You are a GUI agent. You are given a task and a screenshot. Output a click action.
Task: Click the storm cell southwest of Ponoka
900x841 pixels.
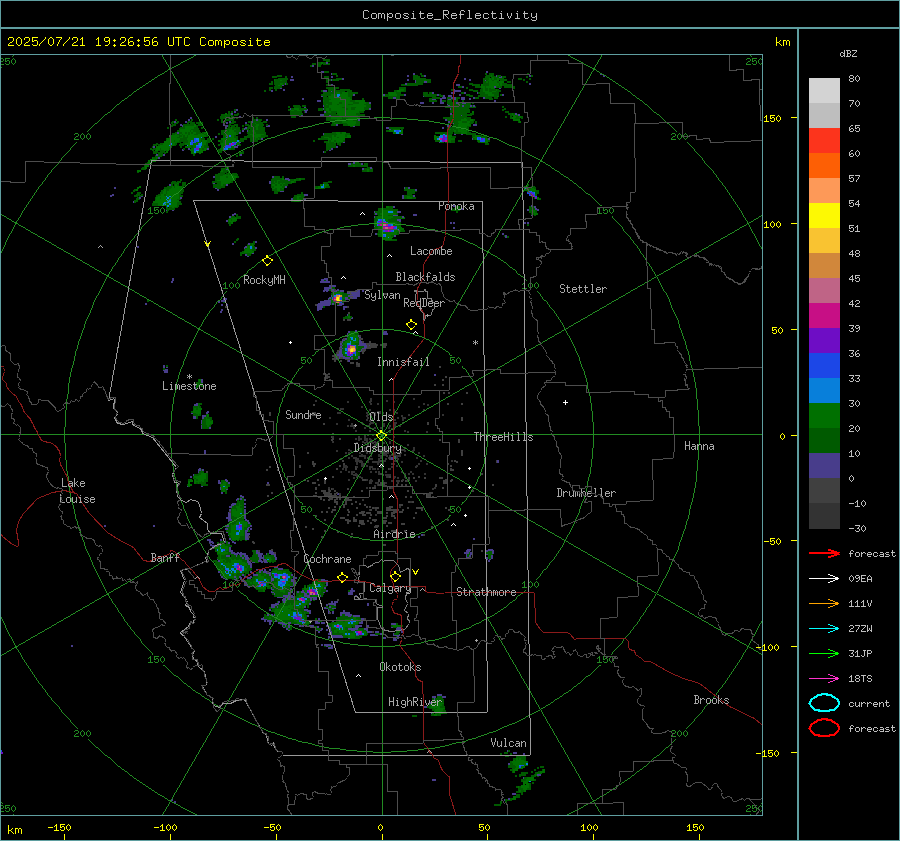point(388,226)
